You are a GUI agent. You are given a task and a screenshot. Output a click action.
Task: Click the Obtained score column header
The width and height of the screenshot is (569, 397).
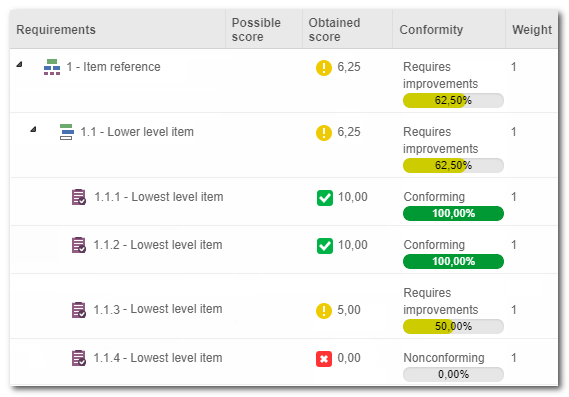[x=334, y=29]
